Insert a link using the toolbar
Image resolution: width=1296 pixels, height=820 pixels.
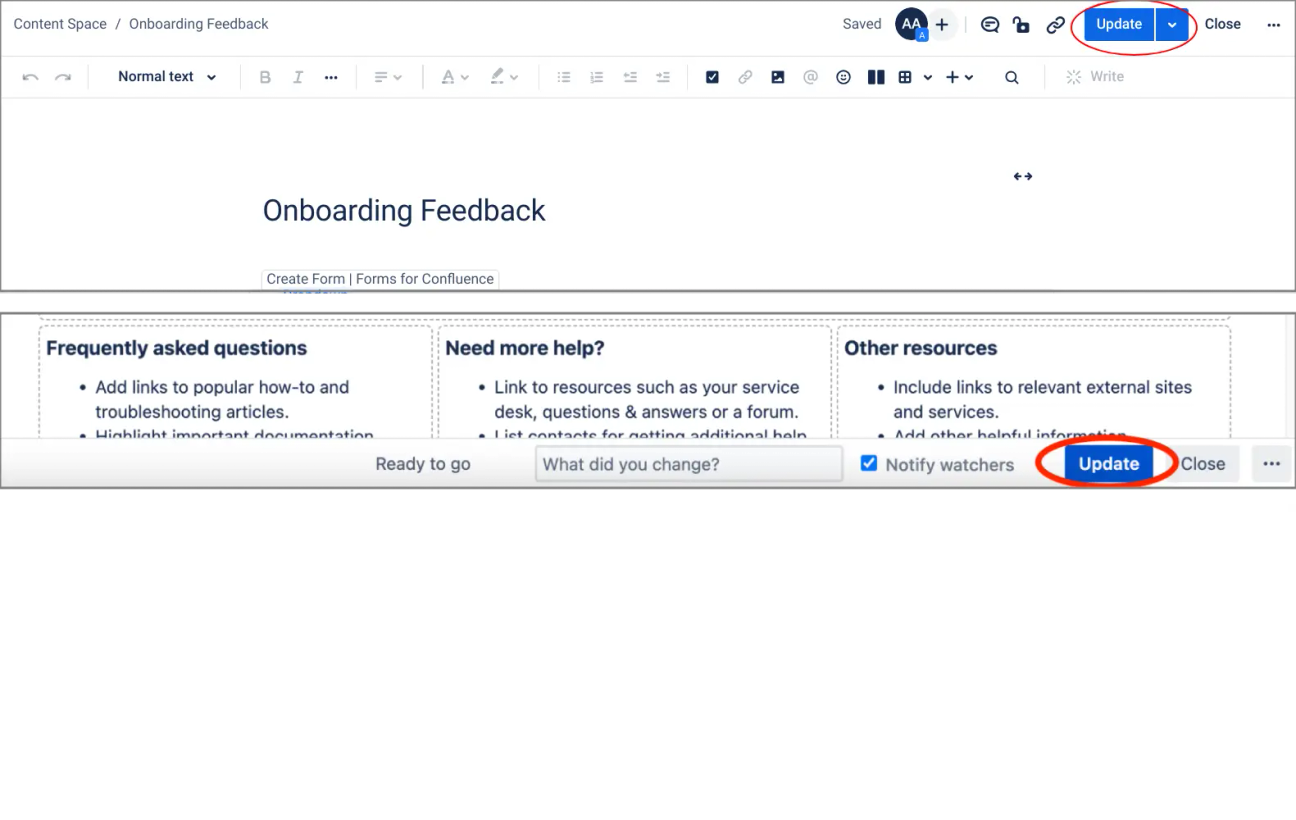point(745,76)
